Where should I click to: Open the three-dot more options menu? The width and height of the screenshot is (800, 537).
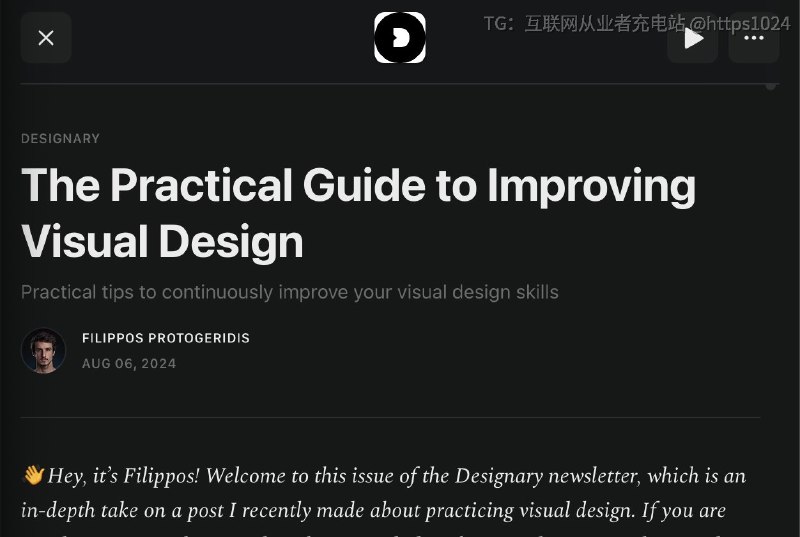point(754,38)
